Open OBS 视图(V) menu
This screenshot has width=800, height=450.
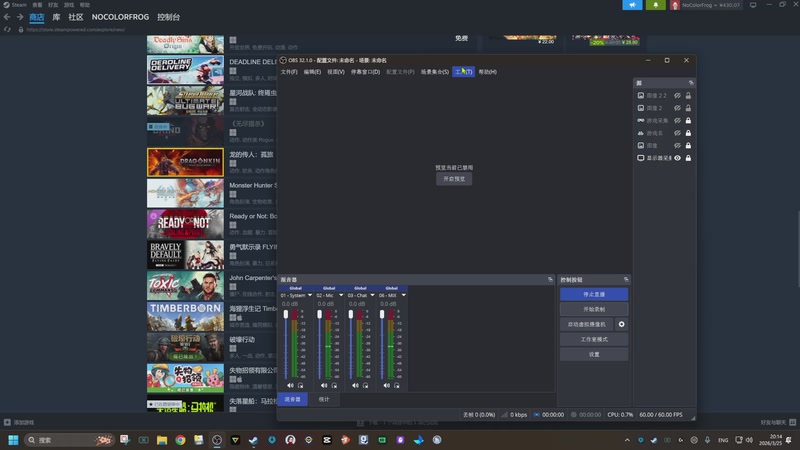click(x=336, y=72)
